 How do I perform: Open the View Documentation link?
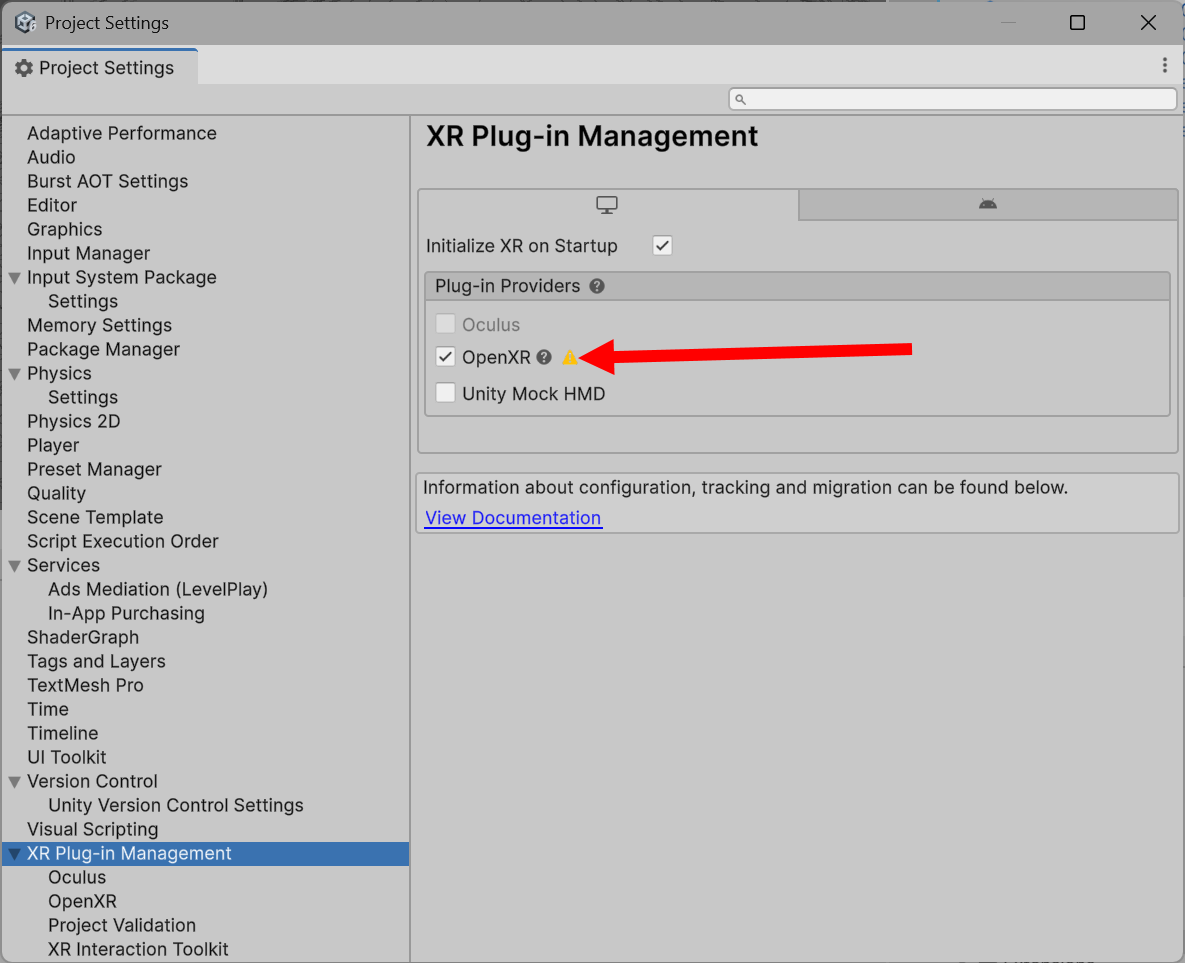pyautogui.click(x=513, y=518)
